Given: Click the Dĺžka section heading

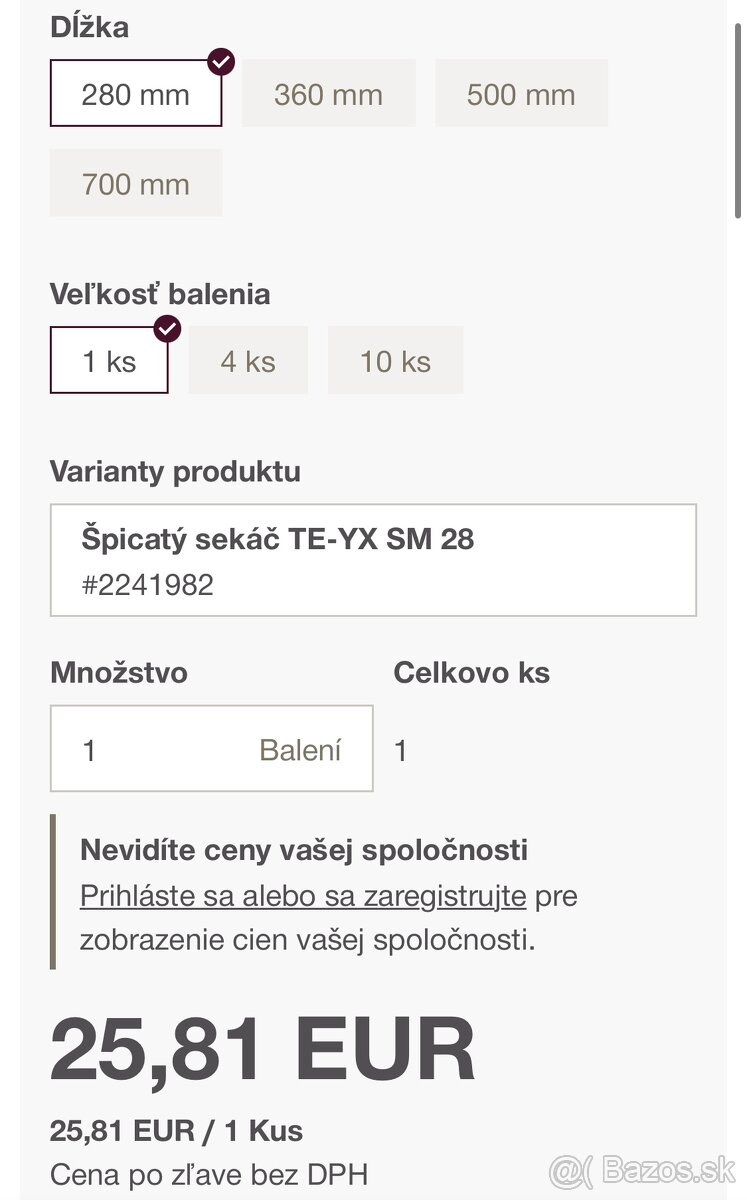Looking at the screenshot, I should [89, 27].
